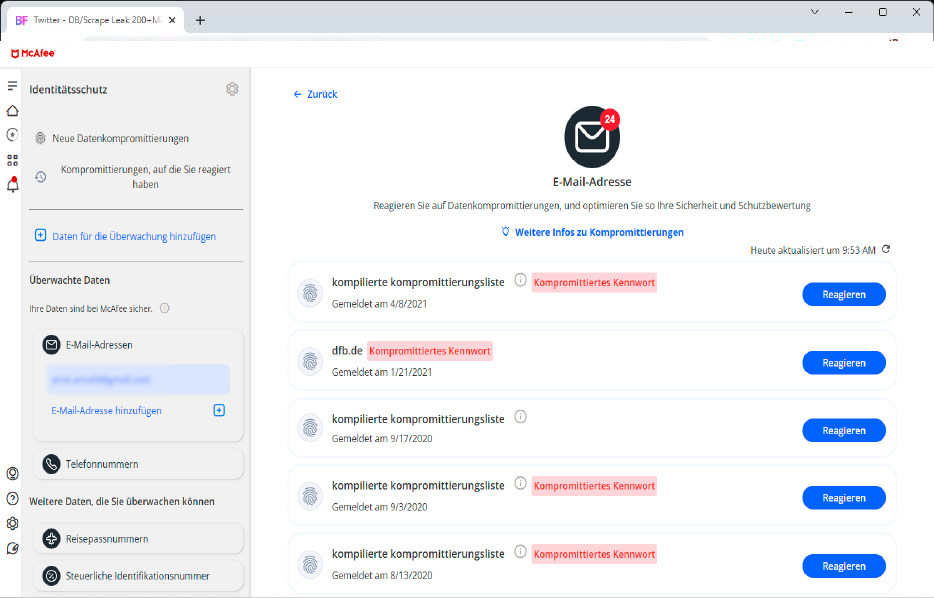This screenshot has height=598, width=934.
Task: Open Neue Datenkompromittierungen section
Action: (x=120, y=138)
